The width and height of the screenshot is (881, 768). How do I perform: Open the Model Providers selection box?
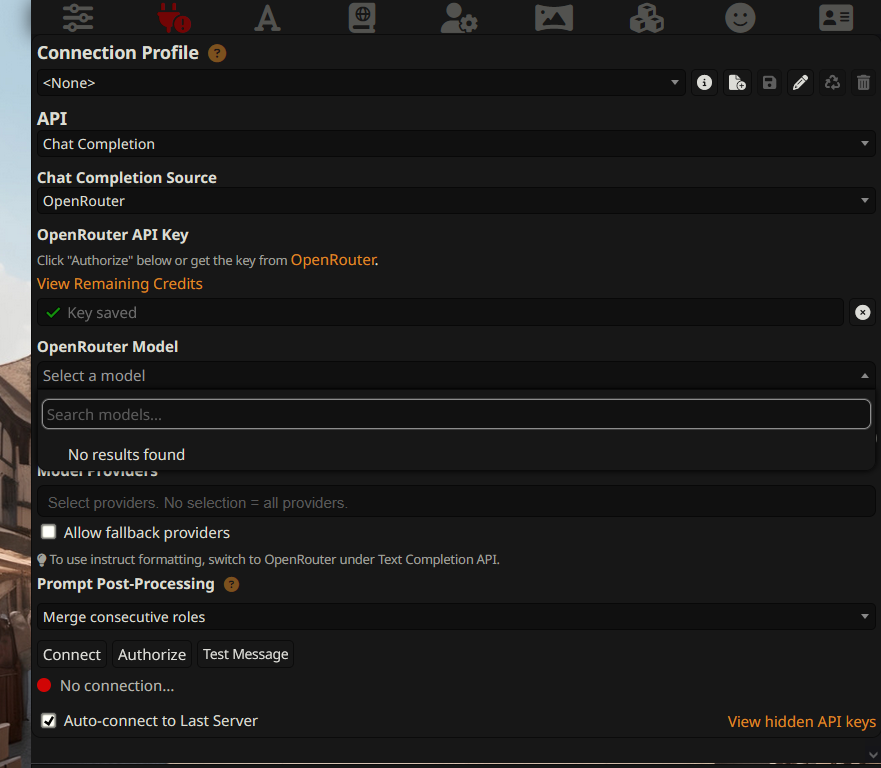456,502
